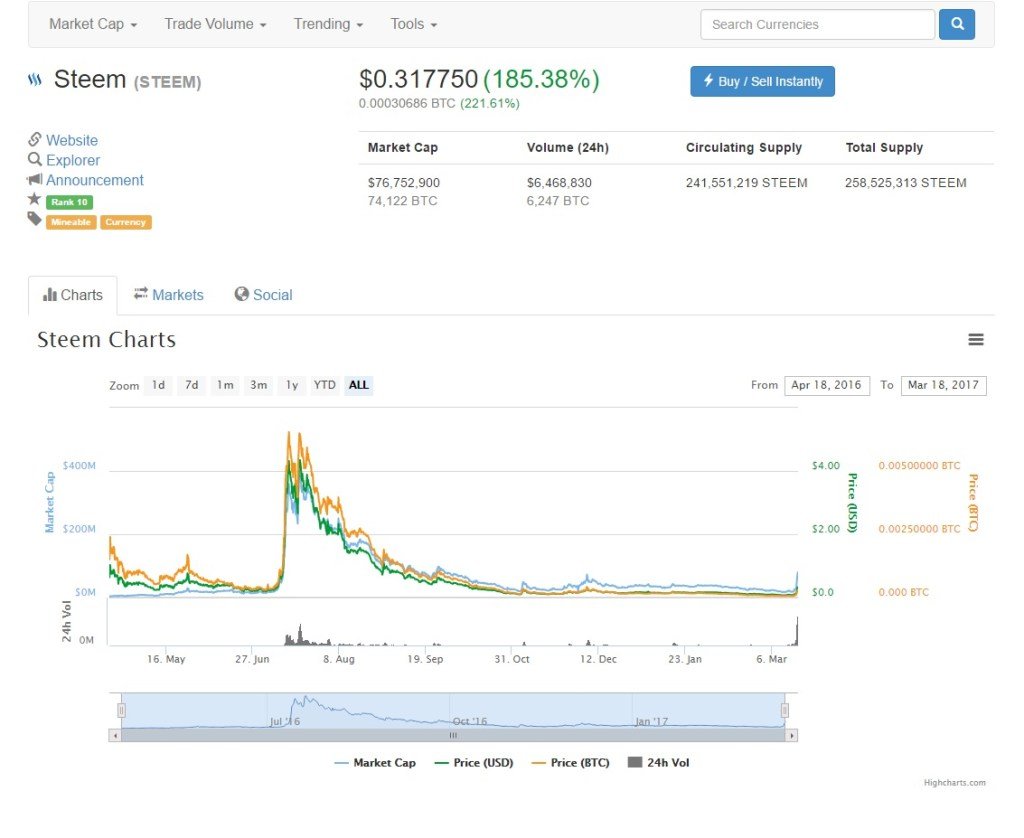The width and height of the screenshot is (1024, 838).
Task: Click the navigator scroll left arrow
Action: (x=115, y=735)
